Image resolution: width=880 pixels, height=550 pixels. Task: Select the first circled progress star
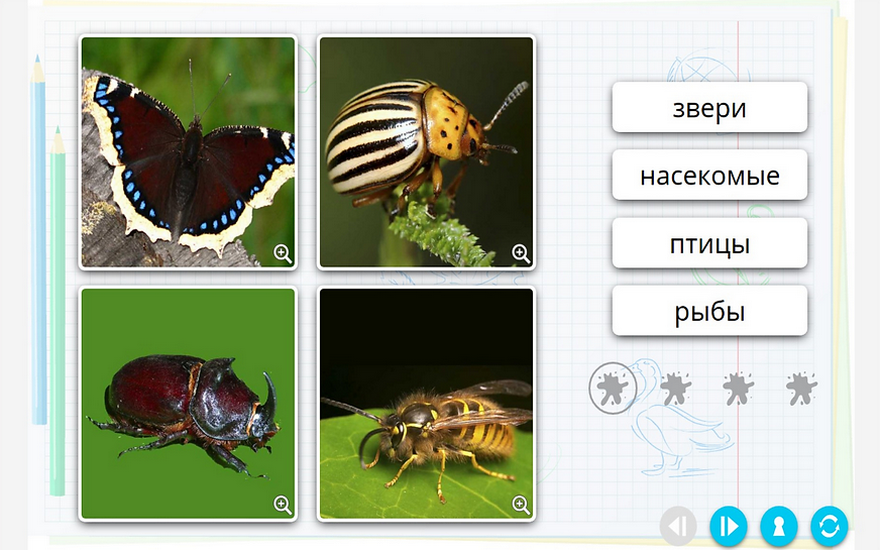click(613, 388)
